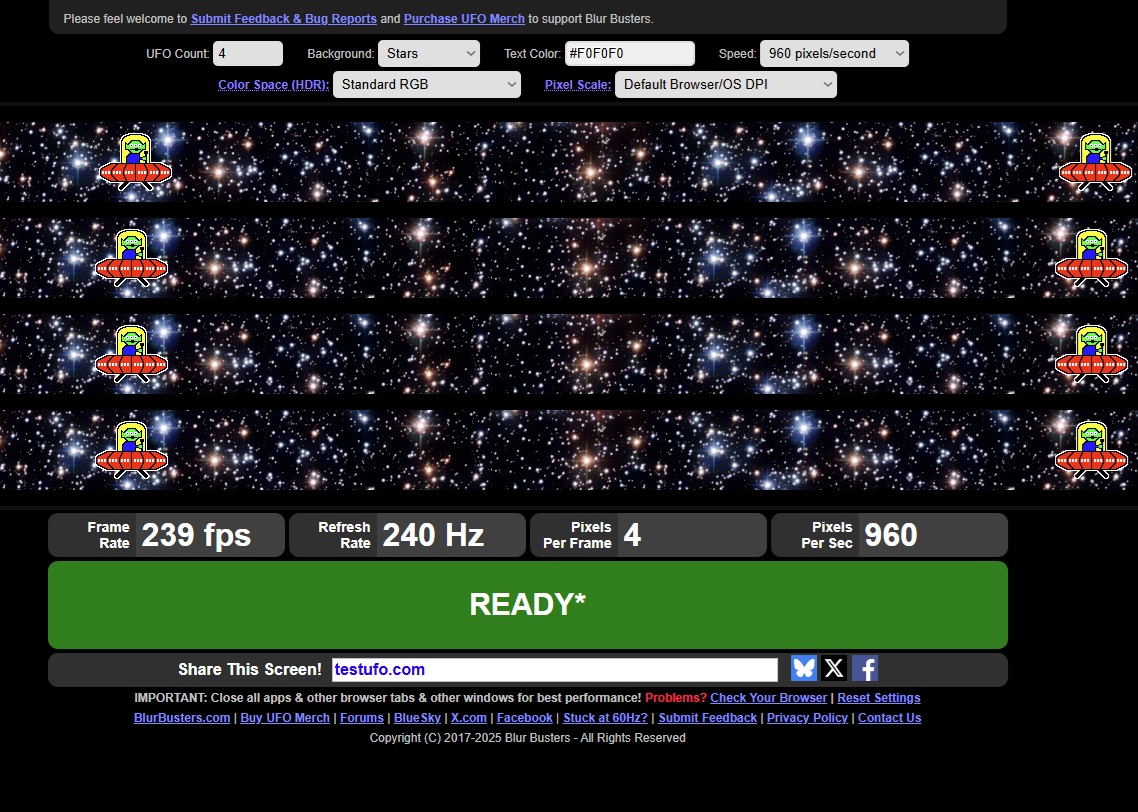Viewport: 1138px width, 812px height.
Task: Open the Stuck at 60Hz? link
Action: pyautogui.click(x=605, y=718)
